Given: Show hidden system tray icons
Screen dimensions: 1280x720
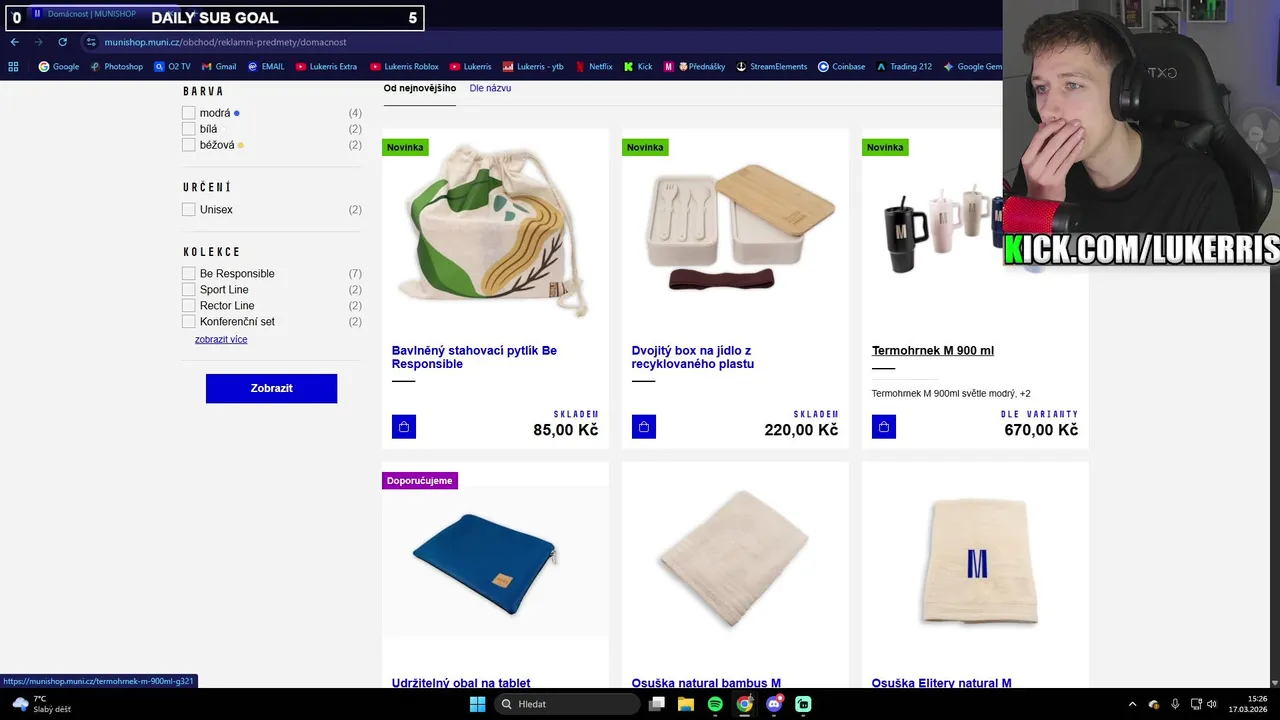Looking at the screenshot, I should [1132, 704].
